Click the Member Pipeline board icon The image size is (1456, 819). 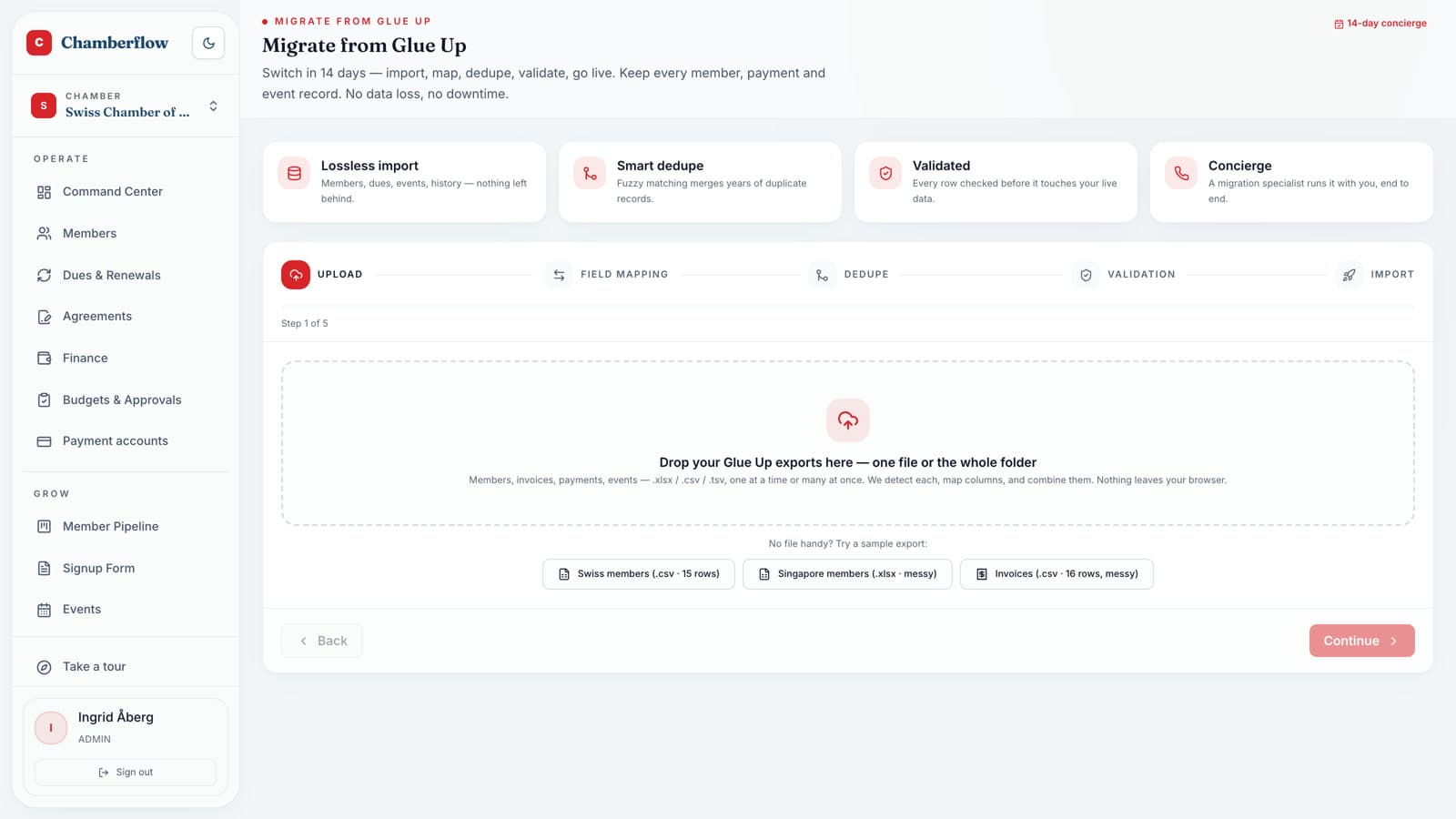(44, 527)
